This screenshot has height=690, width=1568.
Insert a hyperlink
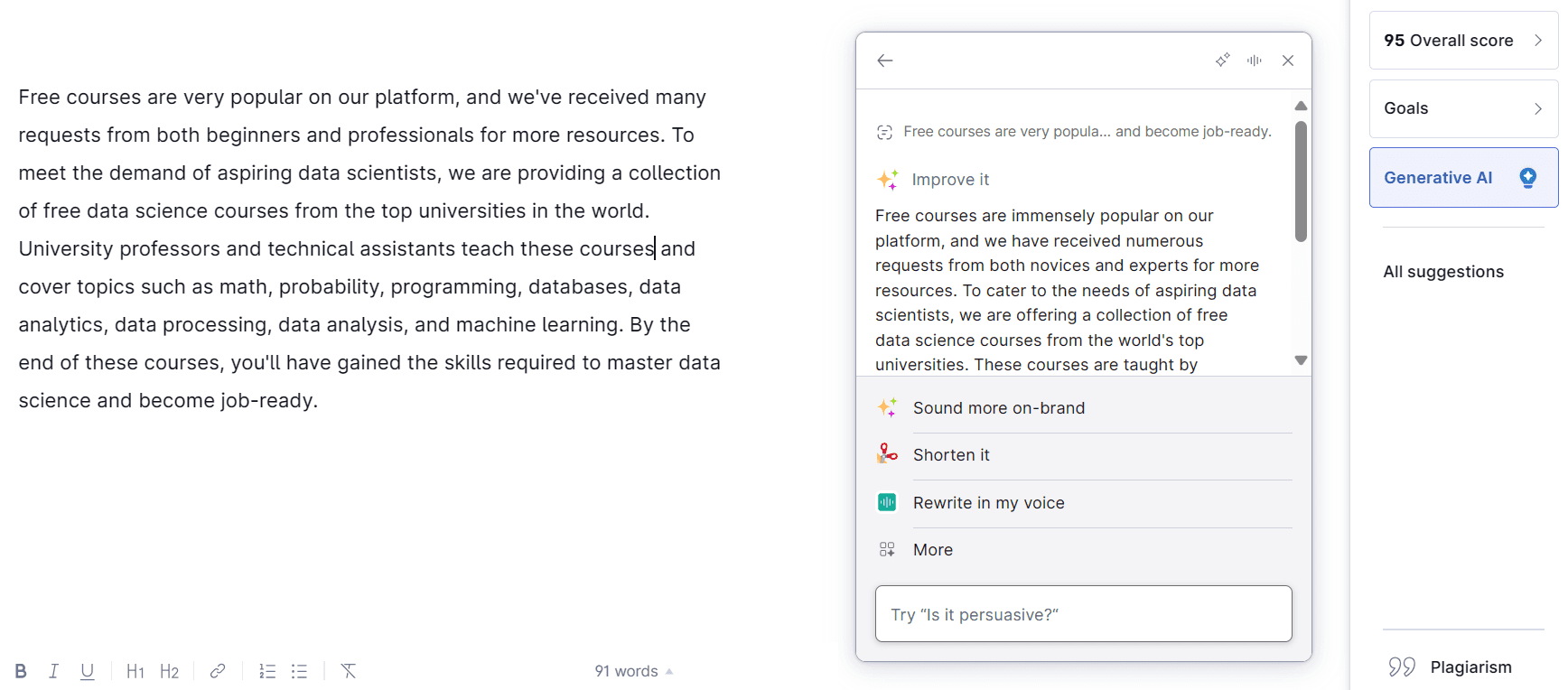tap(218, 671)
